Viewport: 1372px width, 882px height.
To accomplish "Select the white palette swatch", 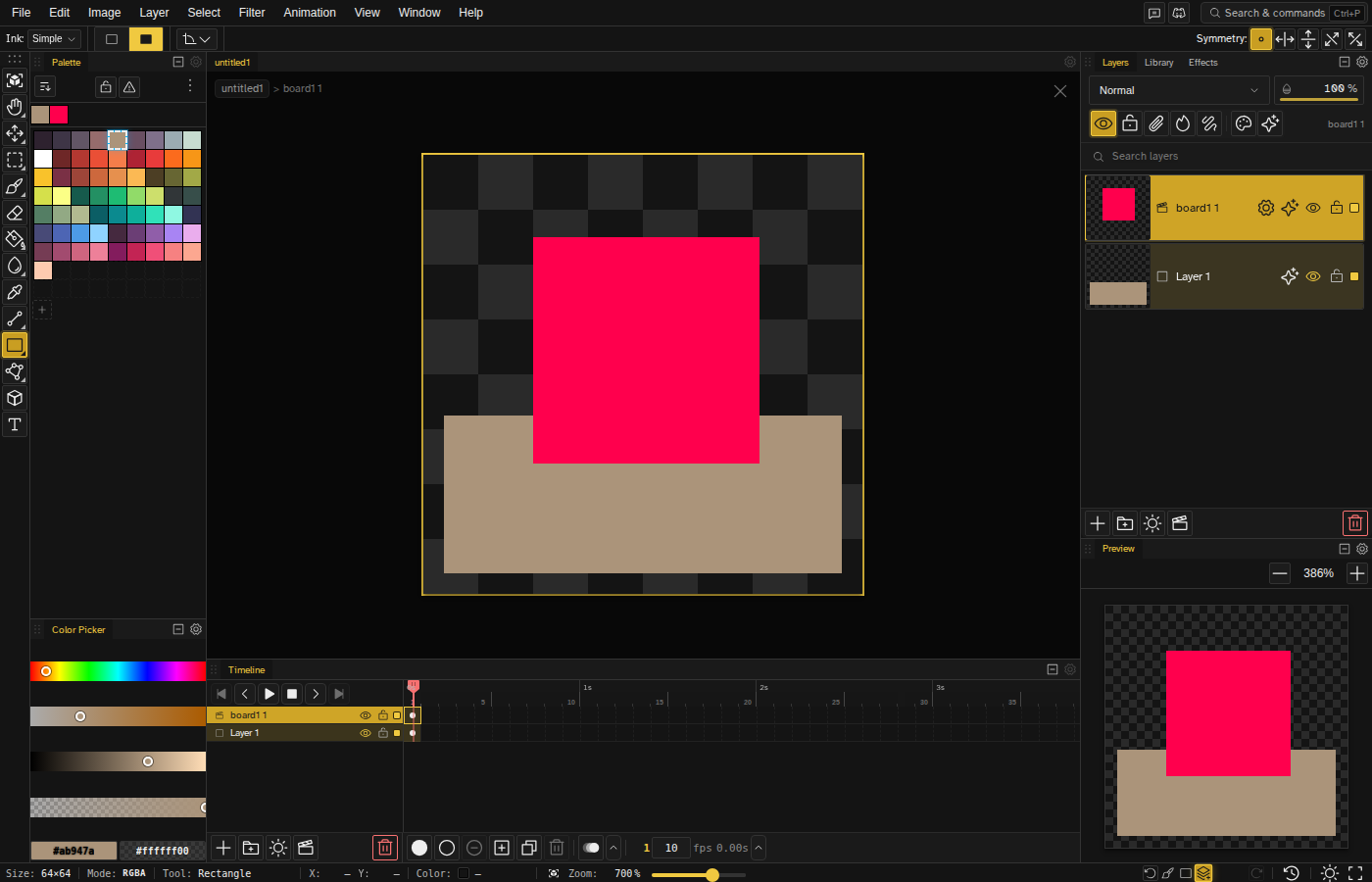I will pos(43,159).
